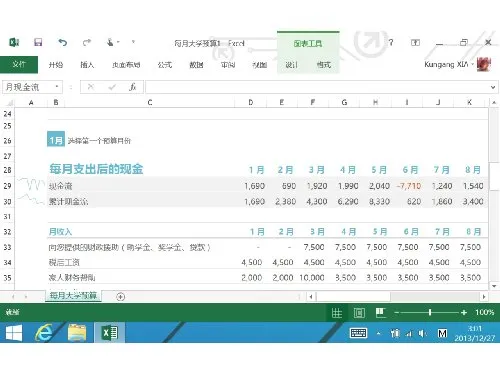Click the blue 1月 month selector cell

coord(56,140)
